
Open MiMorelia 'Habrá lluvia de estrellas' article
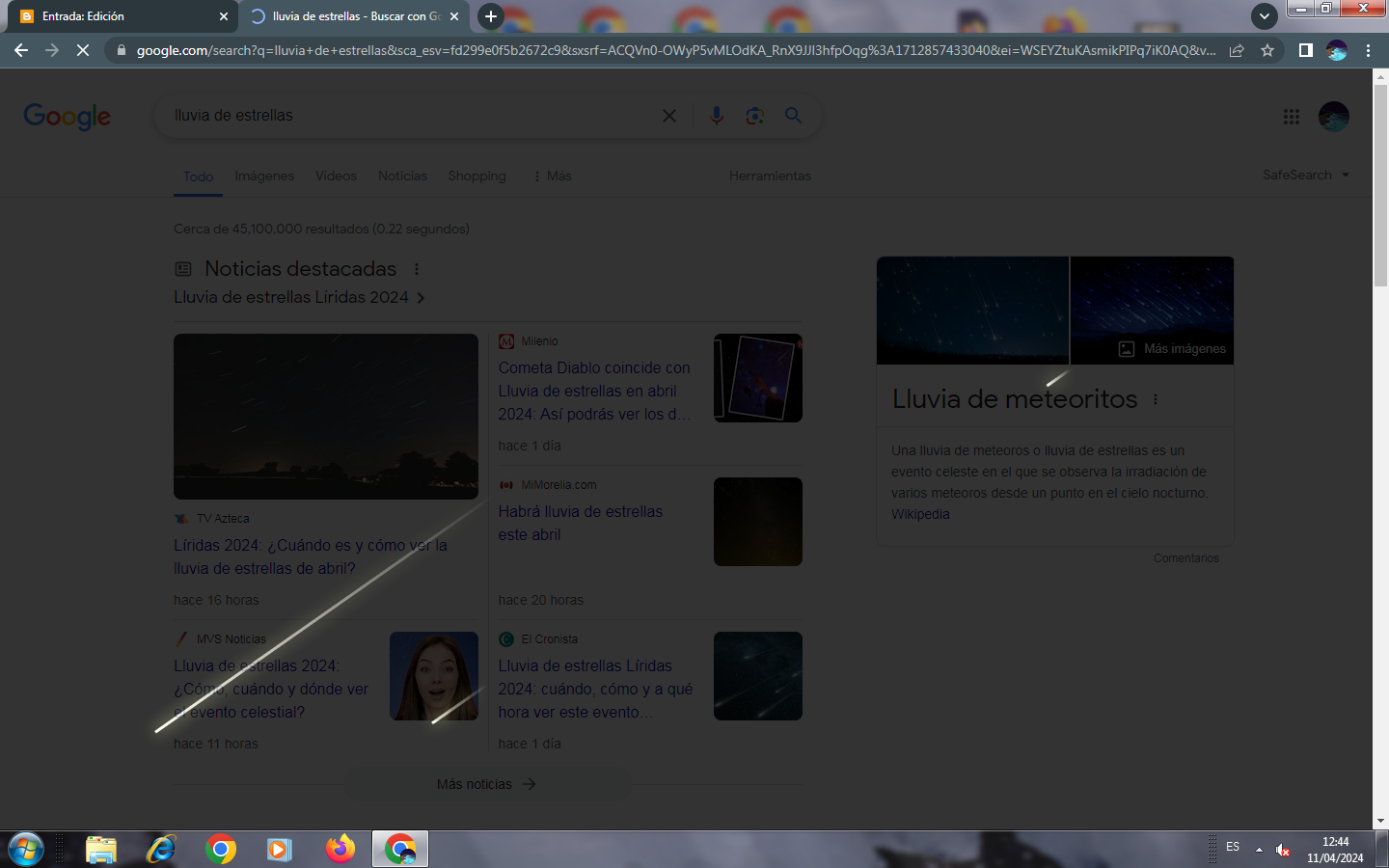coord(581,523)
